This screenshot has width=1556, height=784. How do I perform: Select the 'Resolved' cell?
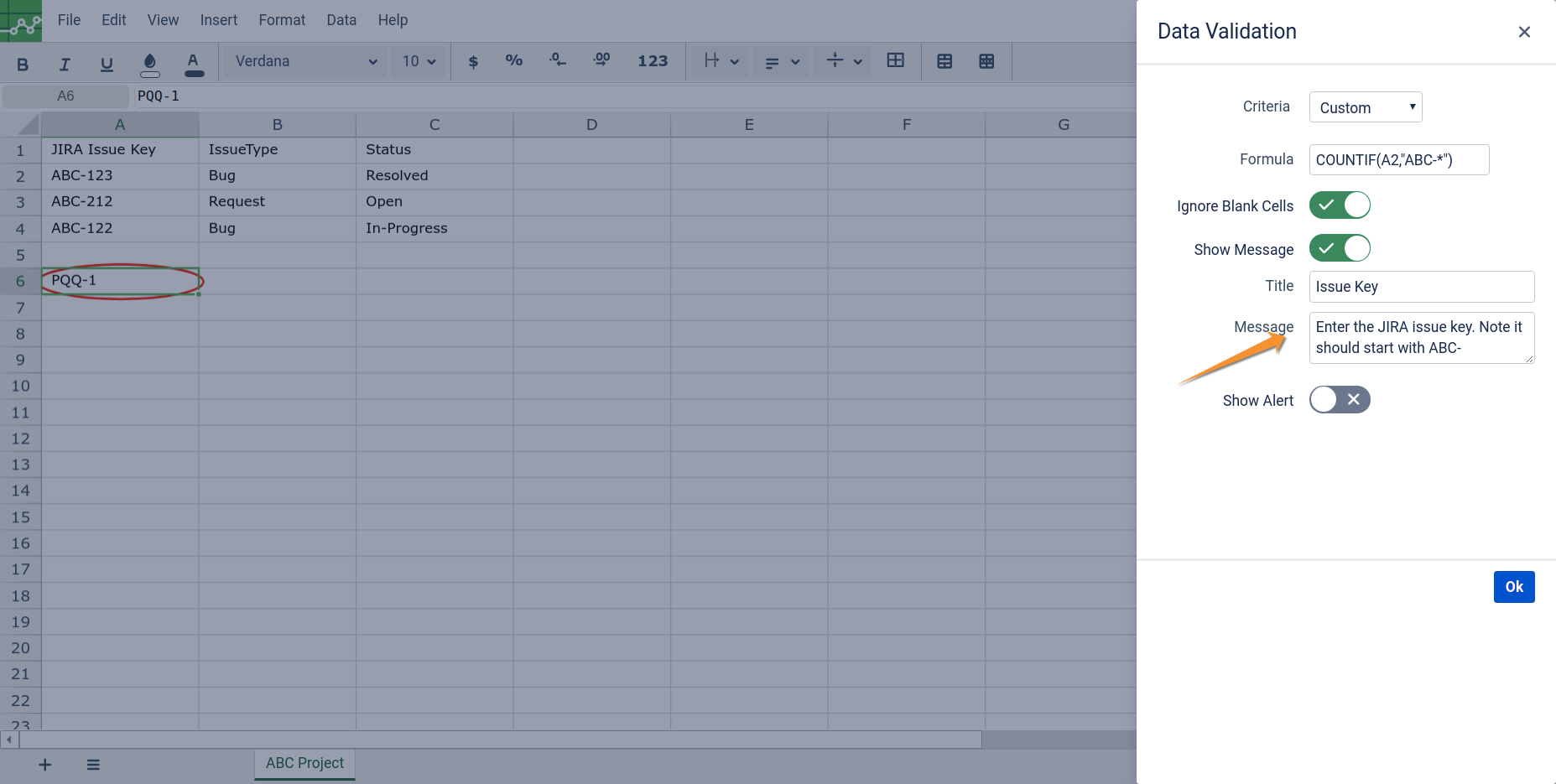click(x=435, y=176)
